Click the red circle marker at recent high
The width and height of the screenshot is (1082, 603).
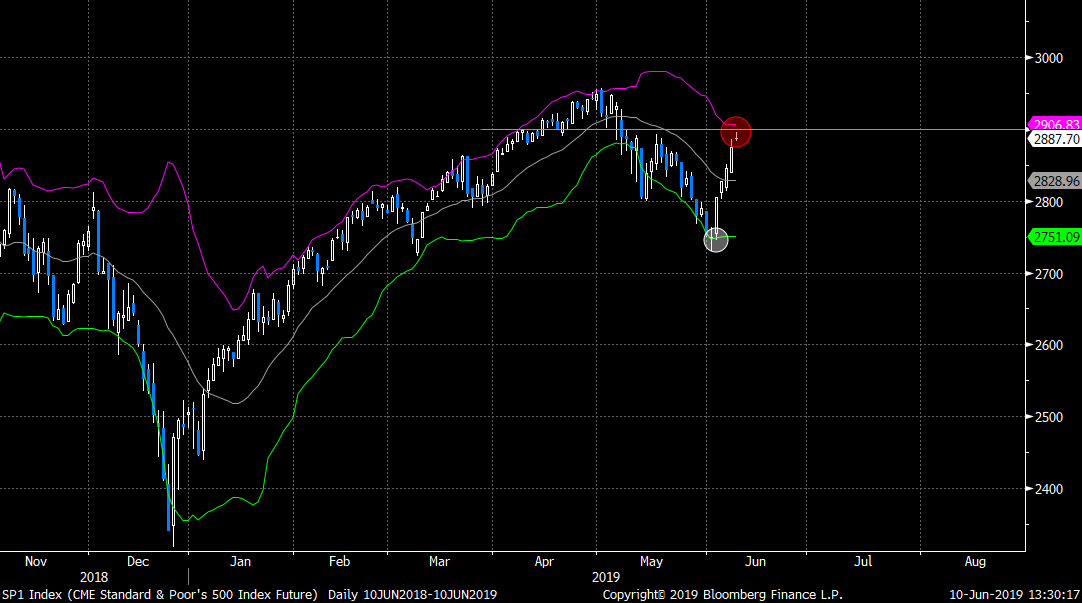coord(736,132)
